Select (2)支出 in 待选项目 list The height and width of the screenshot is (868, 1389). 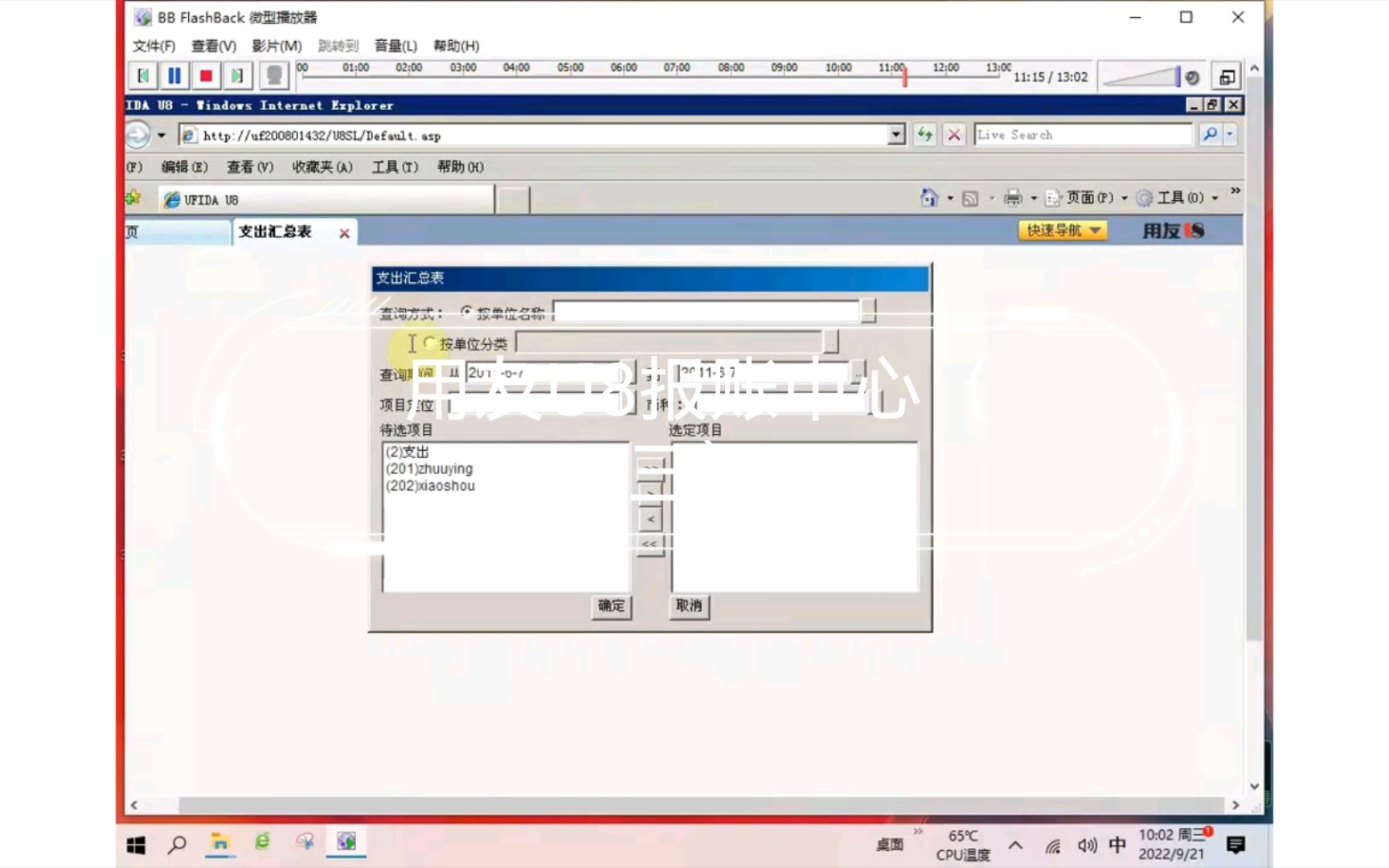coord(408,452)
